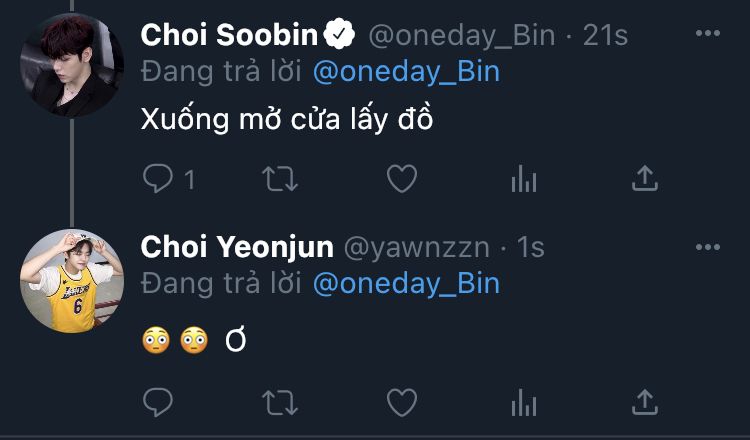View analytics for Choi Yeonjun's tweet

(x=523, y=402)
